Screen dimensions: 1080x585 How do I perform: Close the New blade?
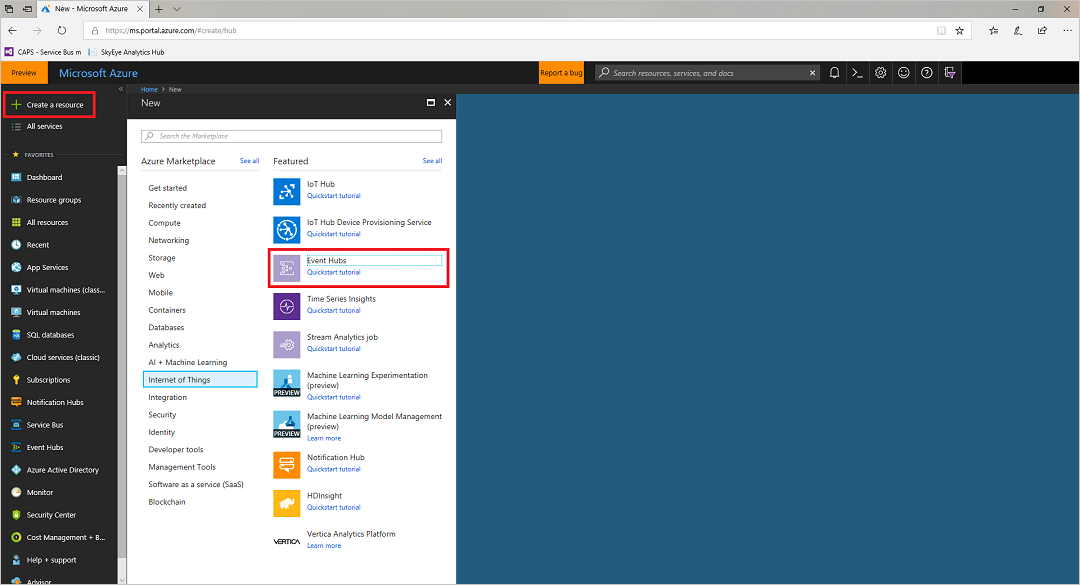click(x=448, y=103)
